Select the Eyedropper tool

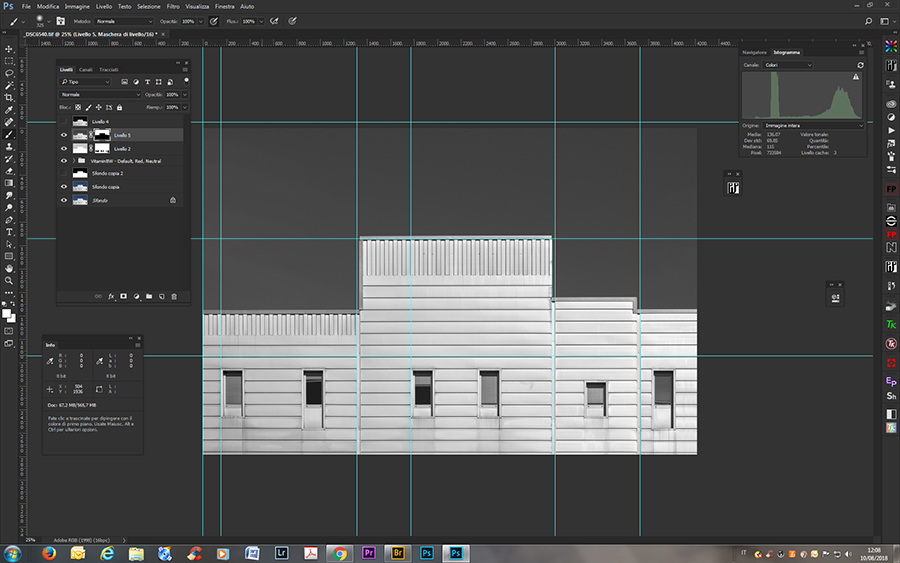coord(9,109)
